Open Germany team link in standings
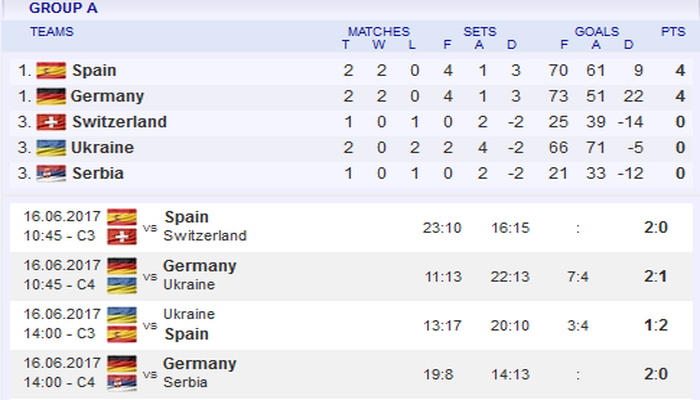 point(107,96)
